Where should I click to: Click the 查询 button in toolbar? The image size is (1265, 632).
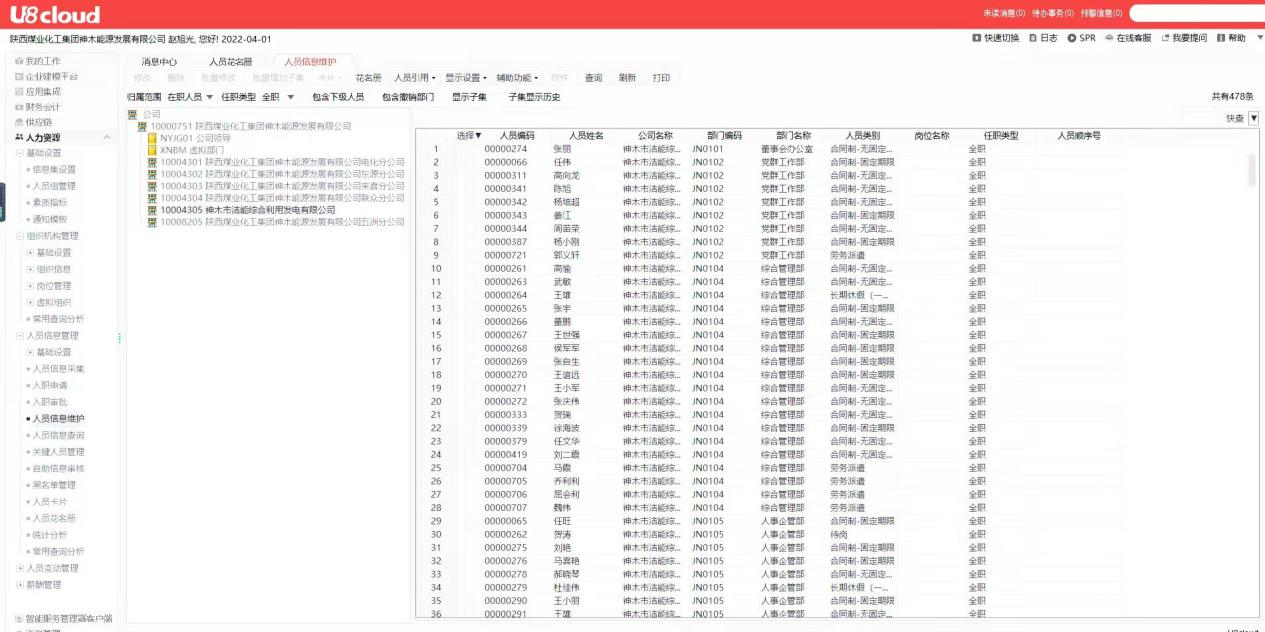(x=593, y=78)
